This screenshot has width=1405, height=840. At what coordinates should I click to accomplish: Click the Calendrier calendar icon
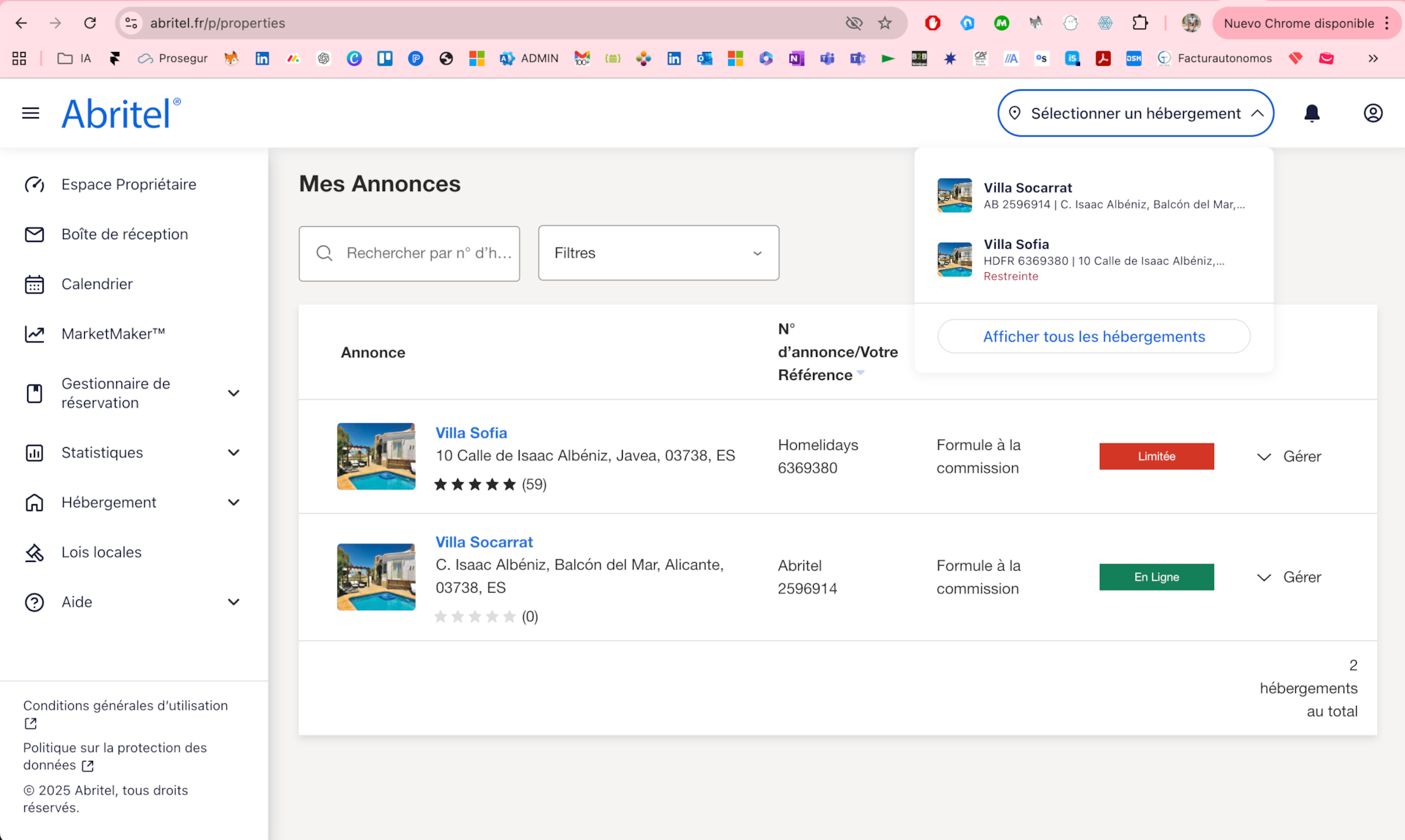coord(34,284)
